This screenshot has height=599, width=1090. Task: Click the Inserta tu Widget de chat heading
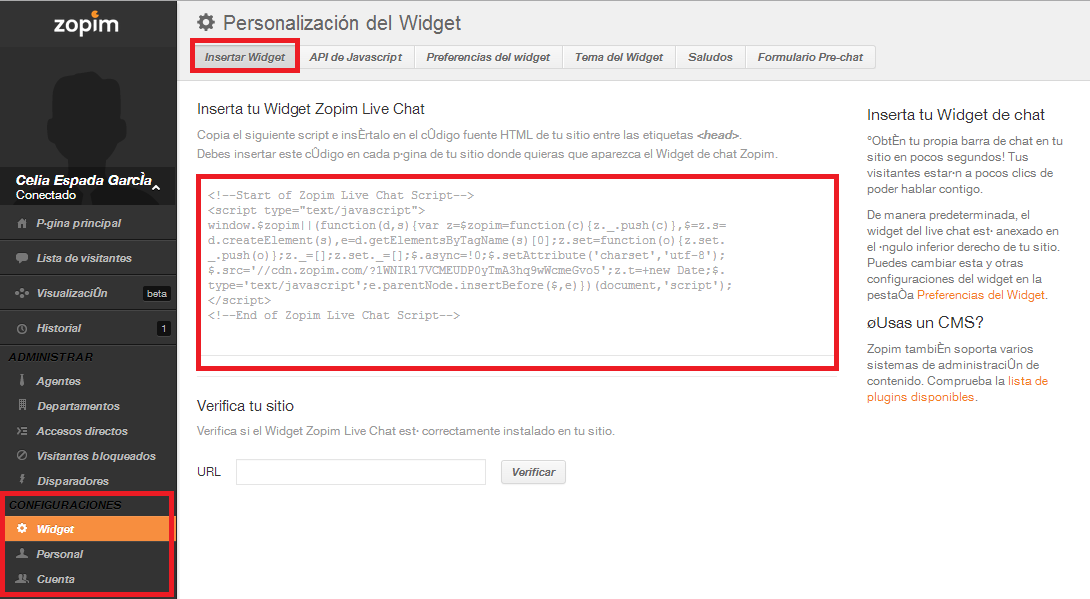956,115
